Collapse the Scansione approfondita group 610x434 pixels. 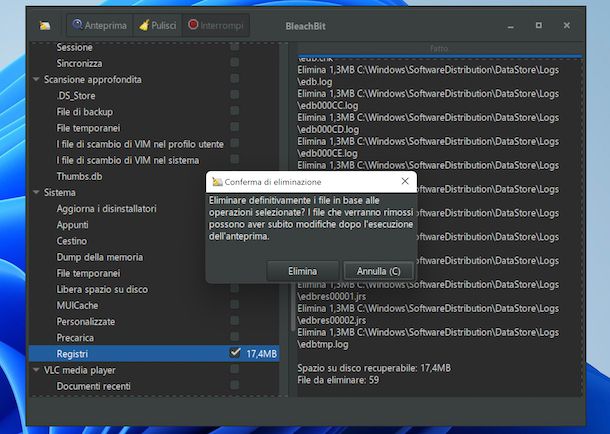coord(36,79)
